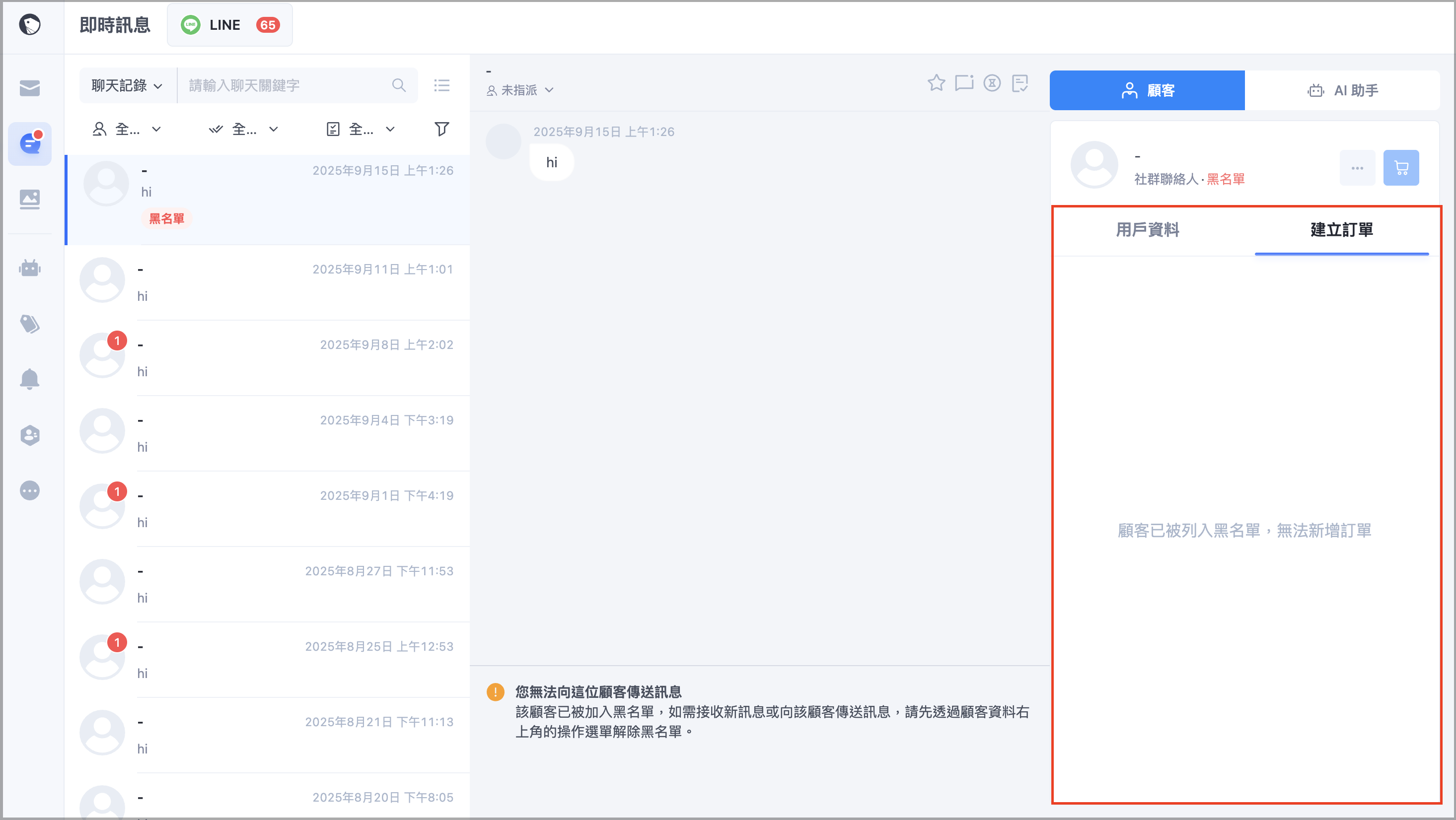This screenshot has height=820, width=1456.
Task: Expand the checklist status filter dropdown
Action: tap(360, 130)
